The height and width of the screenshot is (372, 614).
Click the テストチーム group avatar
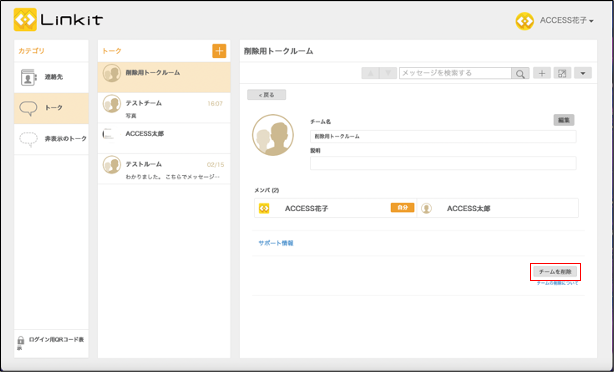click(x=112, y=104)
